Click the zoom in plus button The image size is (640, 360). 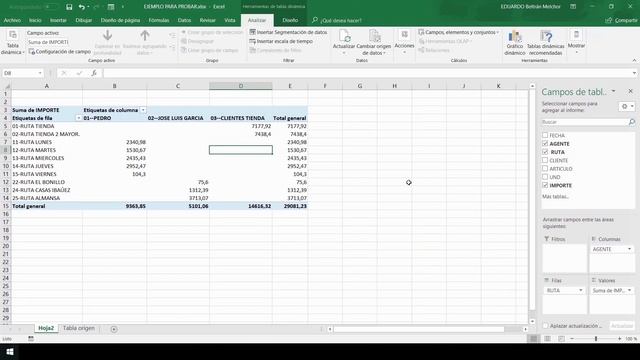click(x=620, y=339)
